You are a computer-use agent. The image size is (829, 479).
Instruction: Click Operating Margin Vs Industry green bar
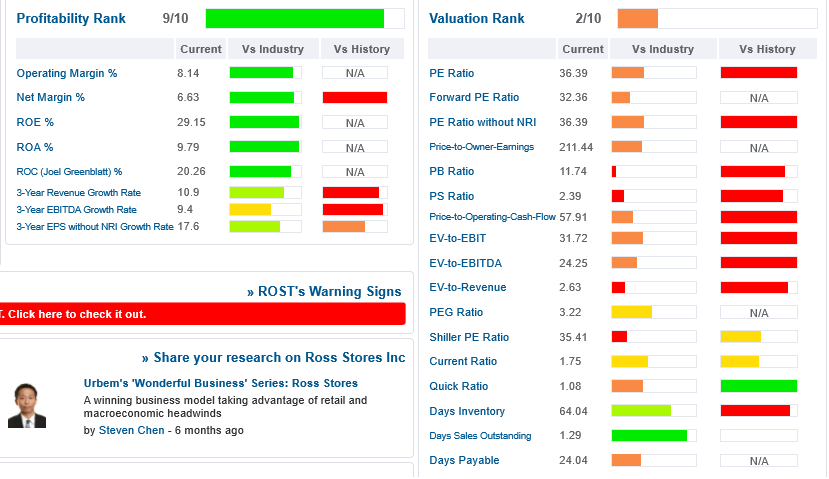coord(261,72)
